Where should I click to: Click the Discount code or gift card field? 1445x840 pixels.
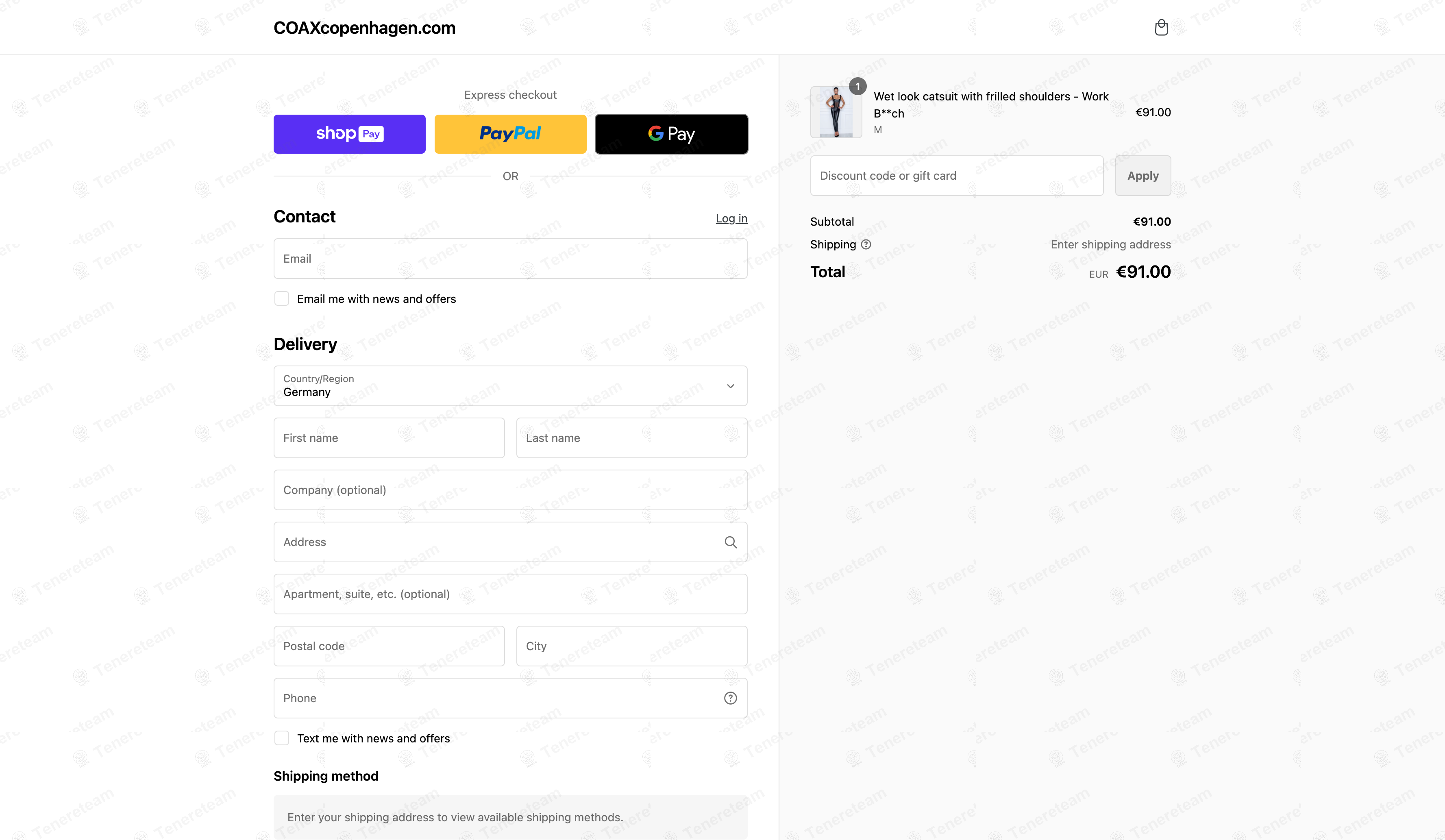pos(956,176)
